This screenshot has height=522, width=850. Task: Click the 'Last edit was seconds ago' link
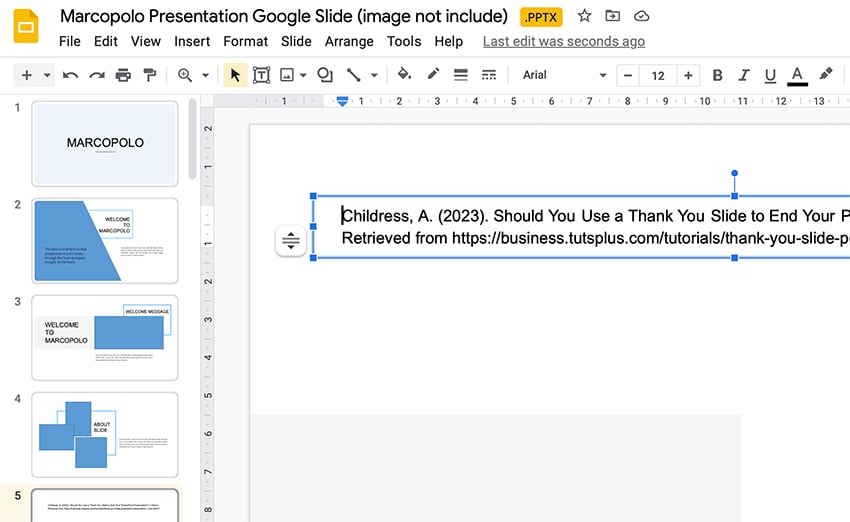click(x=563, y=41)
